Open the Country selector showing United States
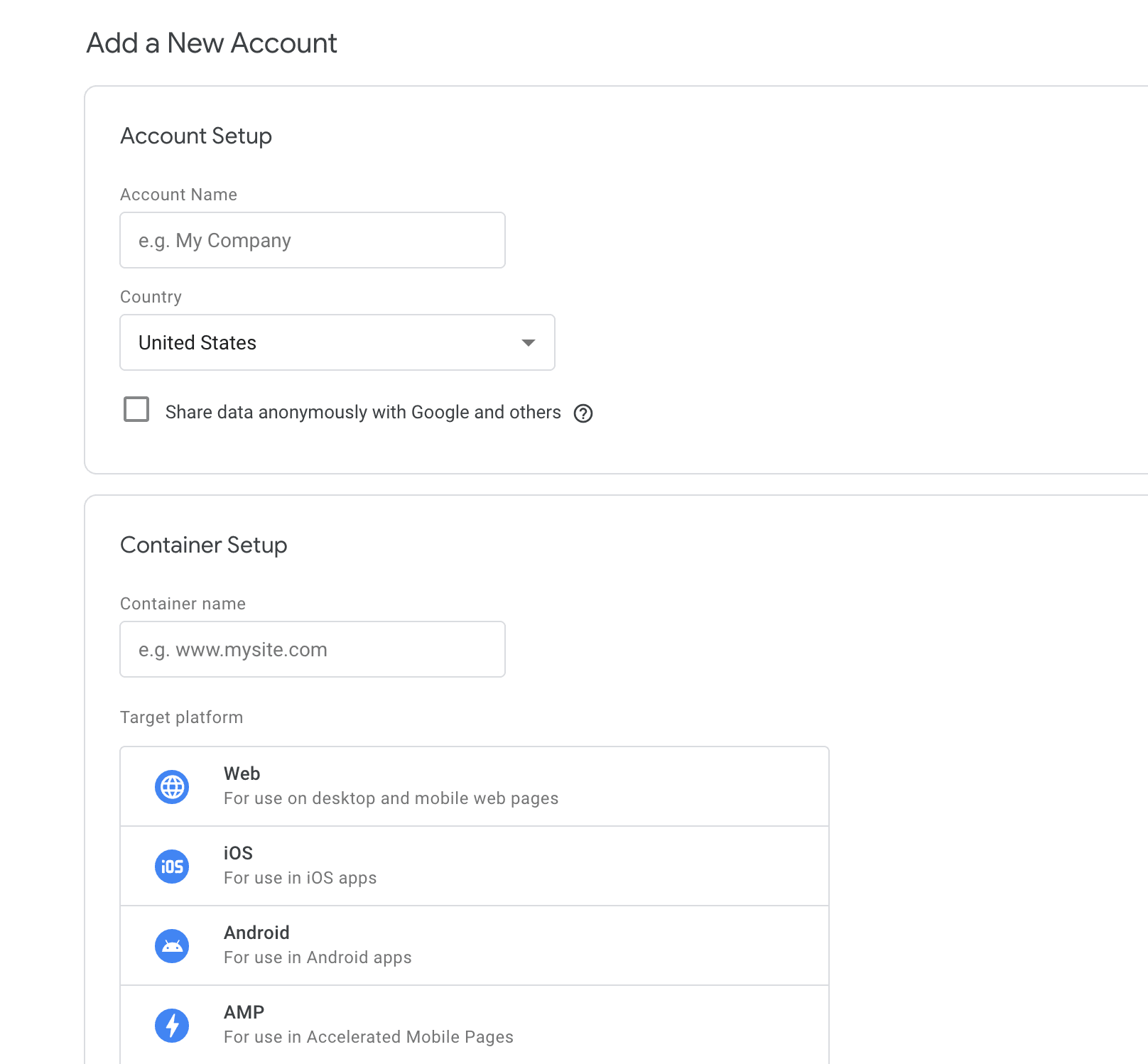Viewport: 1148px width, 1064px height. tap(337, 343)
